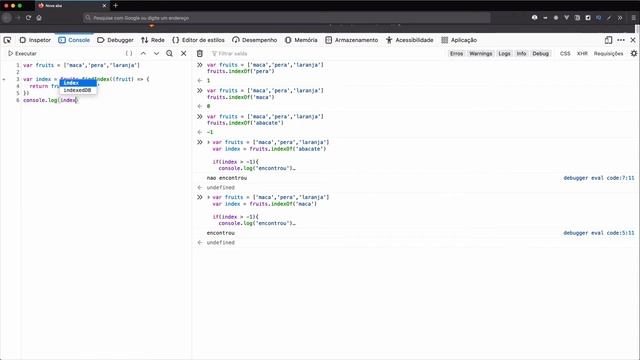Click the 'encontrou' log message

(220, 233)
